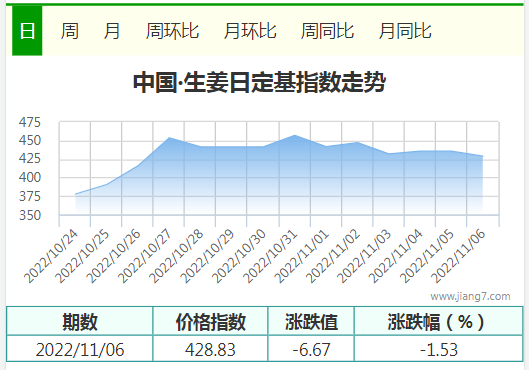Click y-axis value 375
Viewport: 529px width, 370px height.
[30, 196]
